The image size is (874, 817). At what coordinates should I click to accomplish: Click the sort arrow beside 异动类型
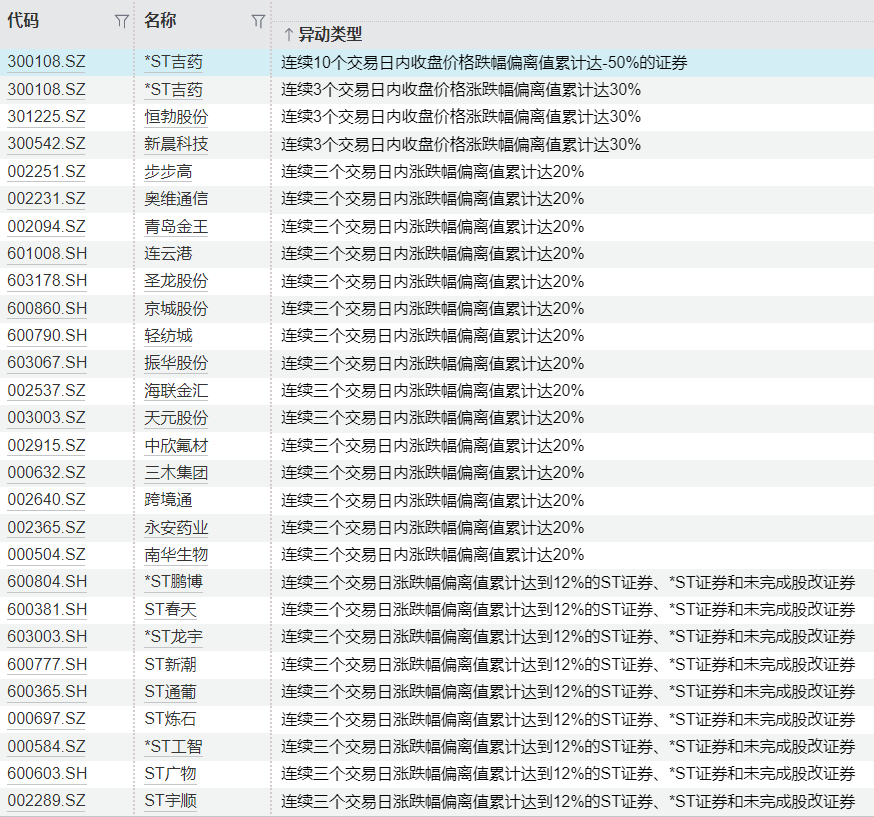(x=288, y=35)
